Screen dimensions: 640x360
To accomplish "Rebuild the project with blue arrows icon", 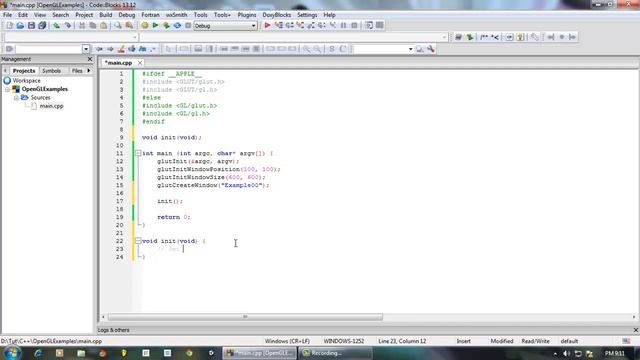I will 177,25.
